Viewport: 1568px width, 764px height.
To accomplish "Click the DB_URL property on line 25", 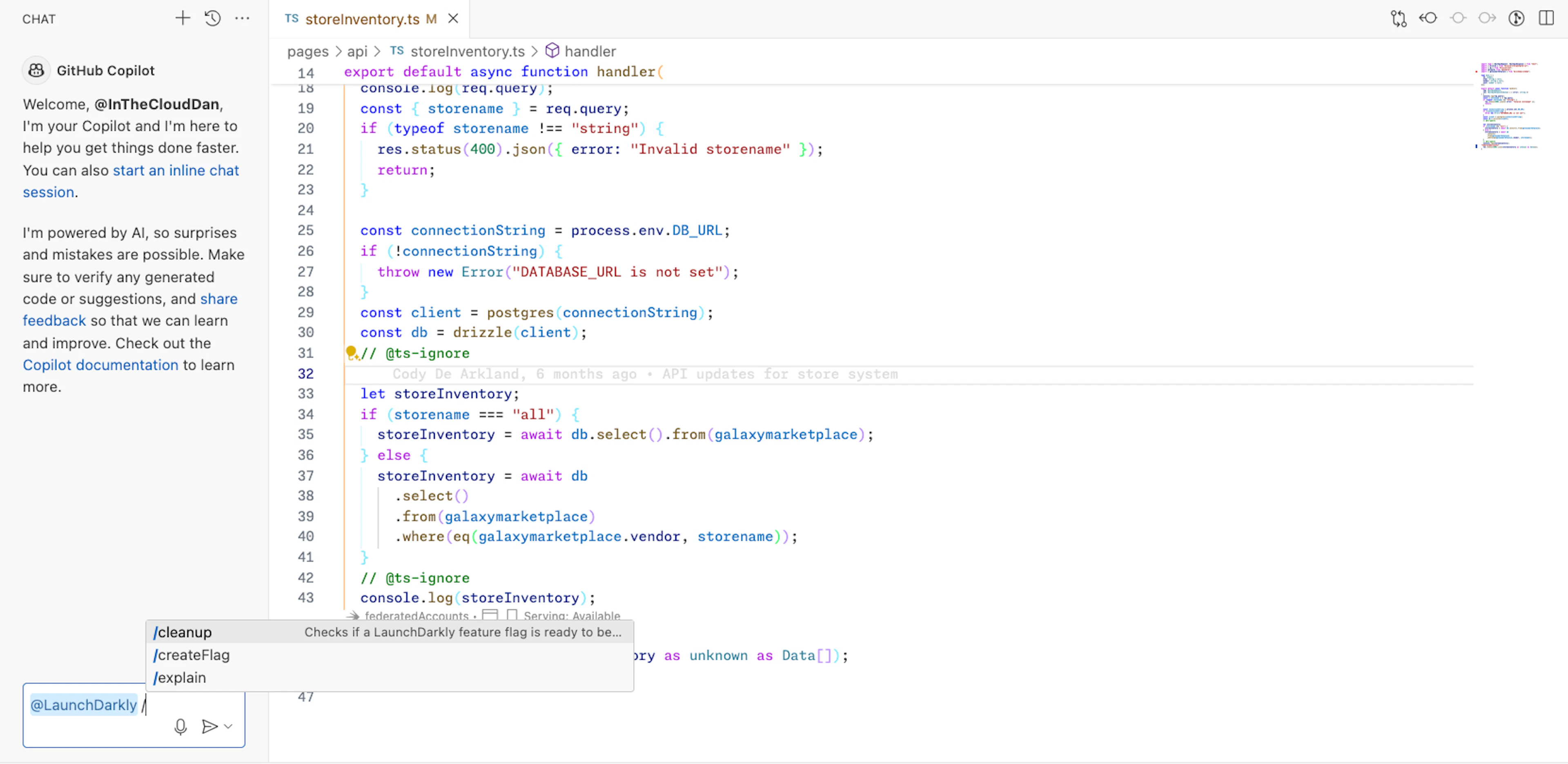I will pyautogui.click(x=697, y=230).
